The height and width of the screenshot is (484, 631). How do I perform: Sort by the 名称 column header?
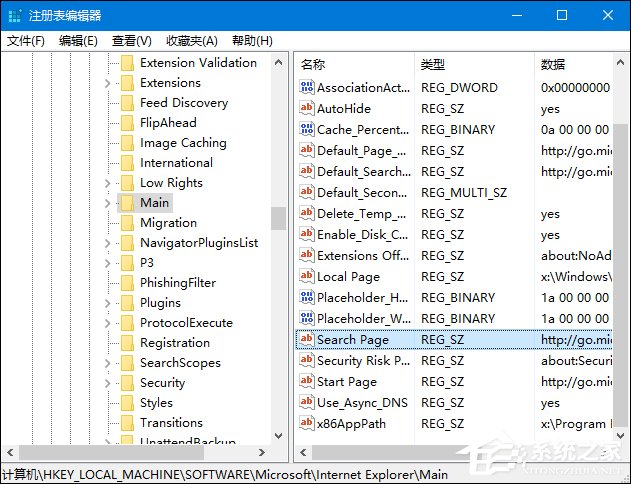[313, 64]
